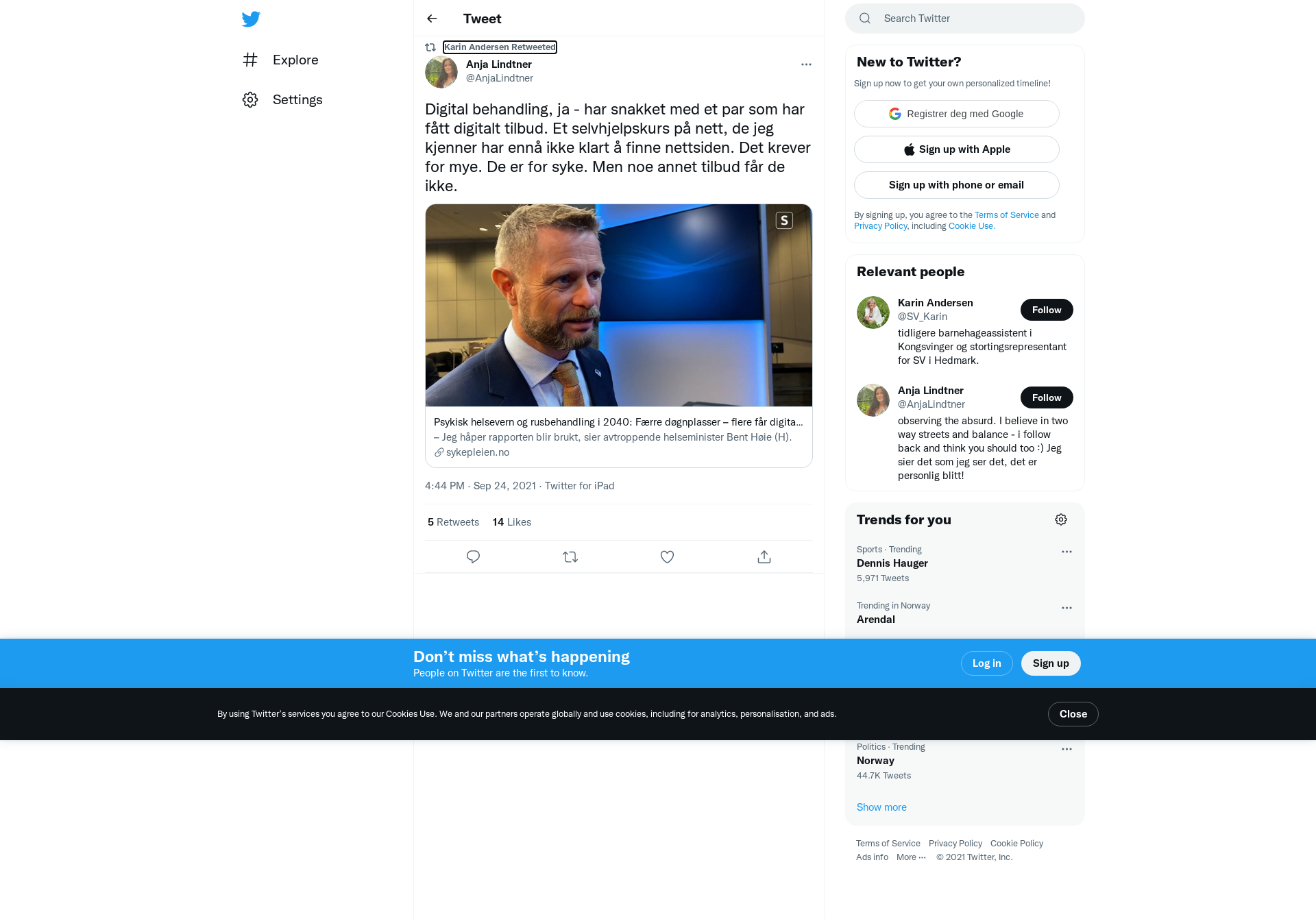Image resolution: width=1316 pixels, height=919 pixels.
Task: Open the sykepleien.no article thumbnail
Action: coord(619,305)
